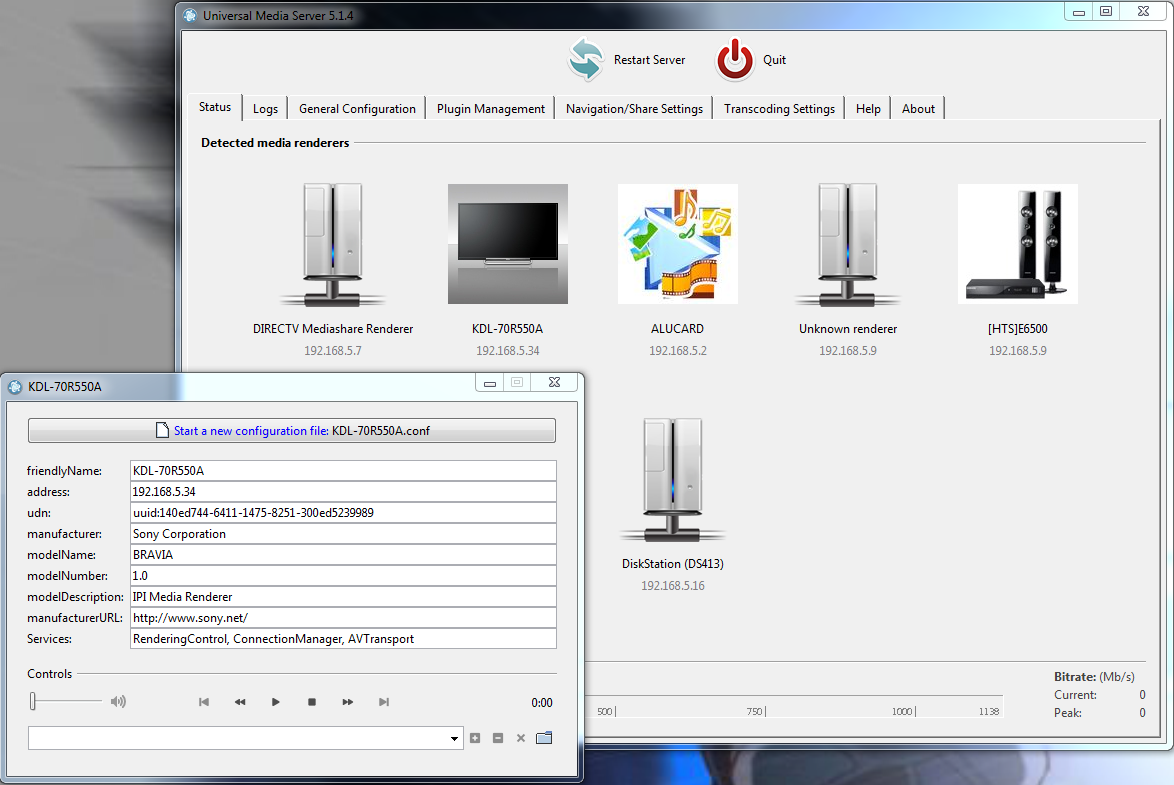The height and width of the screenshot is (785, 1174).
Task: Skip to previous track in KDL-70R550A controls
Action: (204, 702)
